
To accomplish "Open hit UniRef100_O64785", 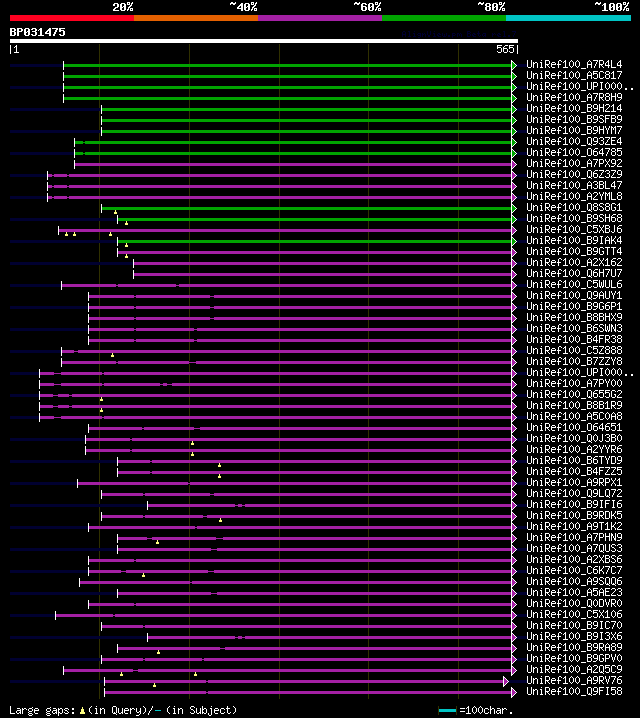I will [x=574, y=152].
